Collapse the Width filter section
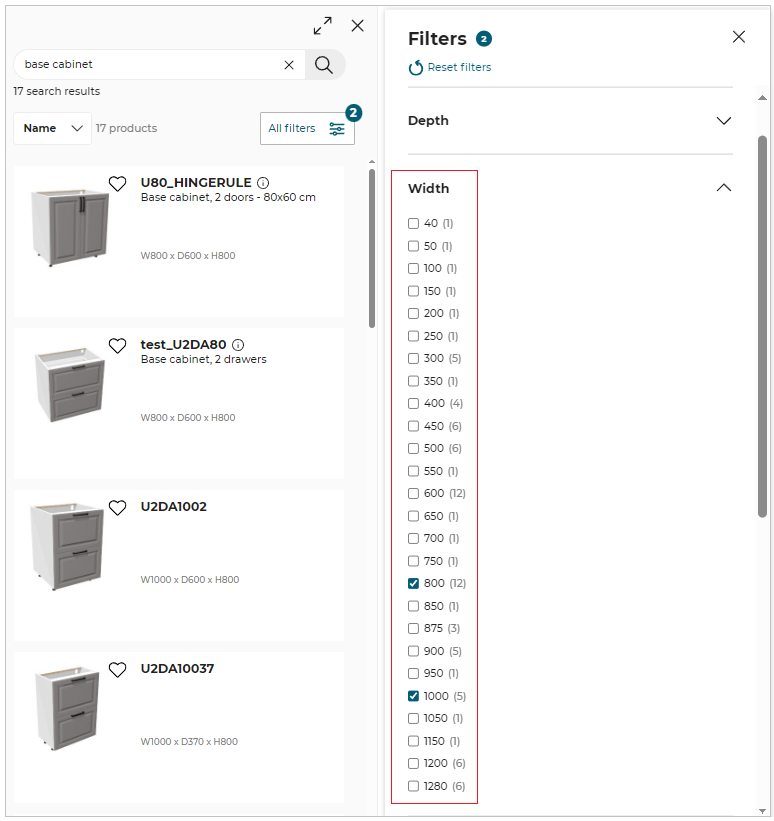Screen dimensions: 774x821 point(724,188)
